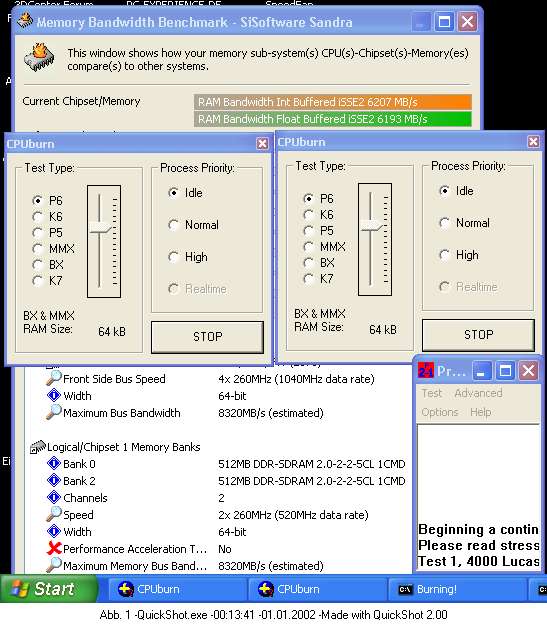Click Prime95 output text area
This screenshot has height=626, width=547.
tap(479, 497)
